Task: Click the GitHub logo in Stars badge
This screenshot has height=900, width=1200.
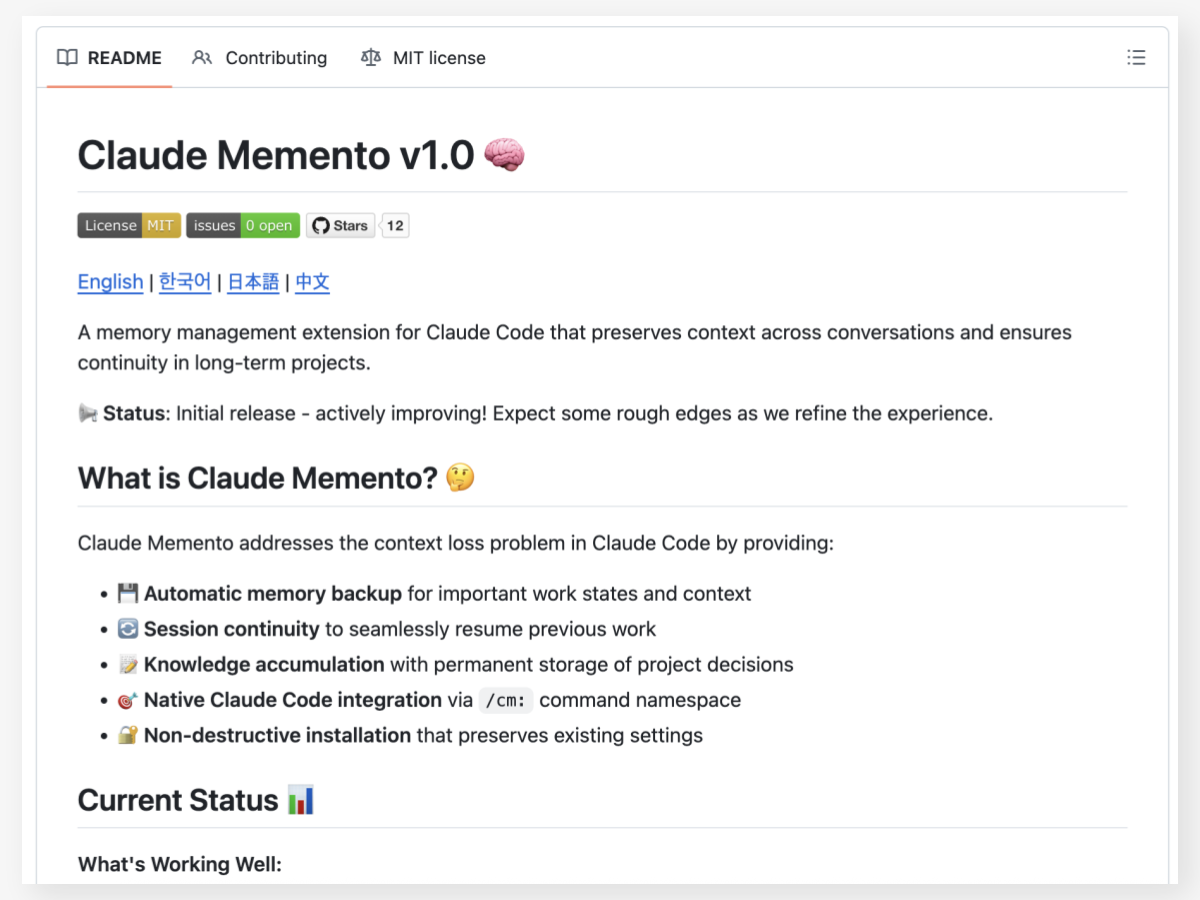Action: (x=320, y=226)
